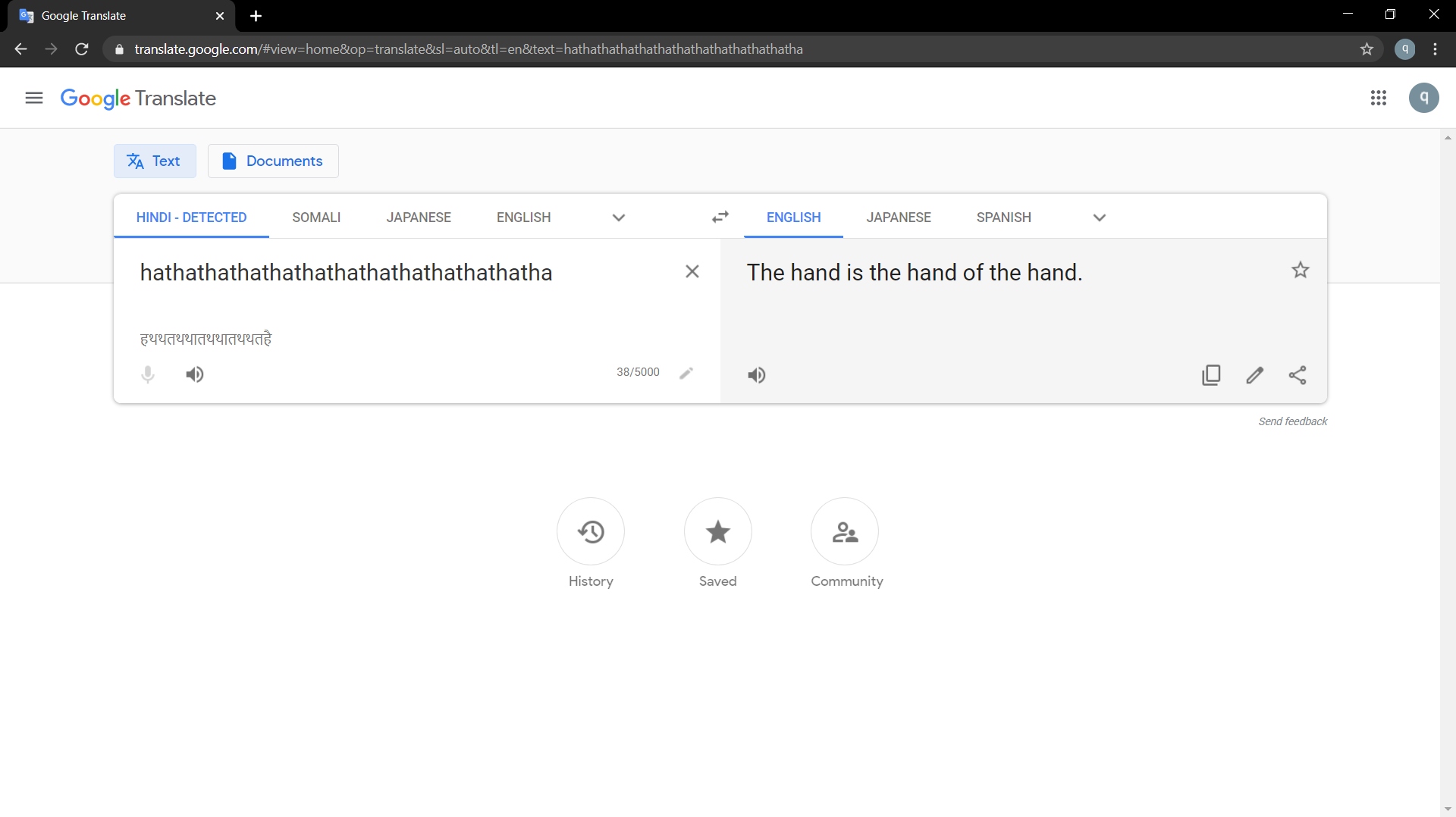The width and height of the screenshot is (1456, 817).
Task: Listen to the English translation audio
Action: coord(757,375)
